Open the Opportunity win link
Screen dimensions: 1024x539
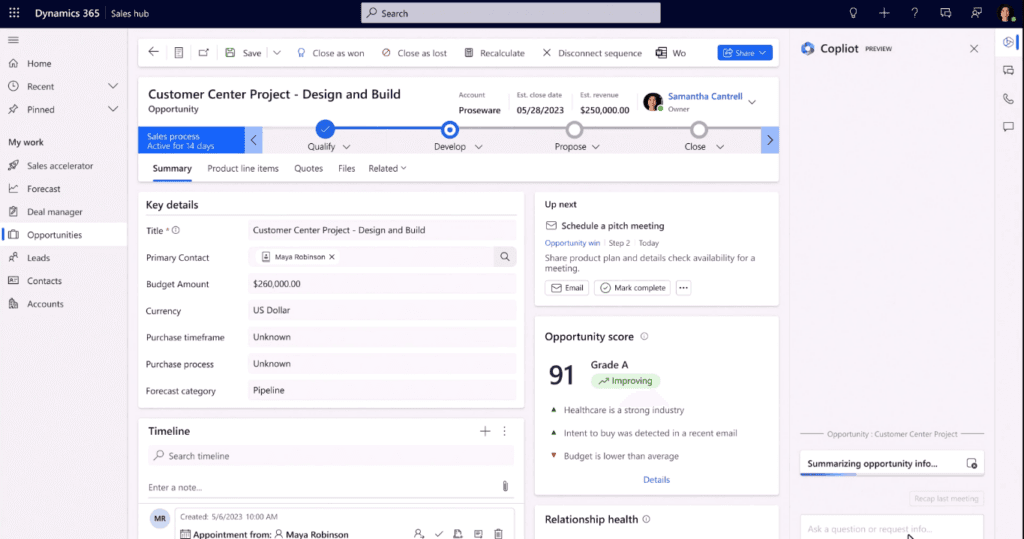[x=572, y=243]
